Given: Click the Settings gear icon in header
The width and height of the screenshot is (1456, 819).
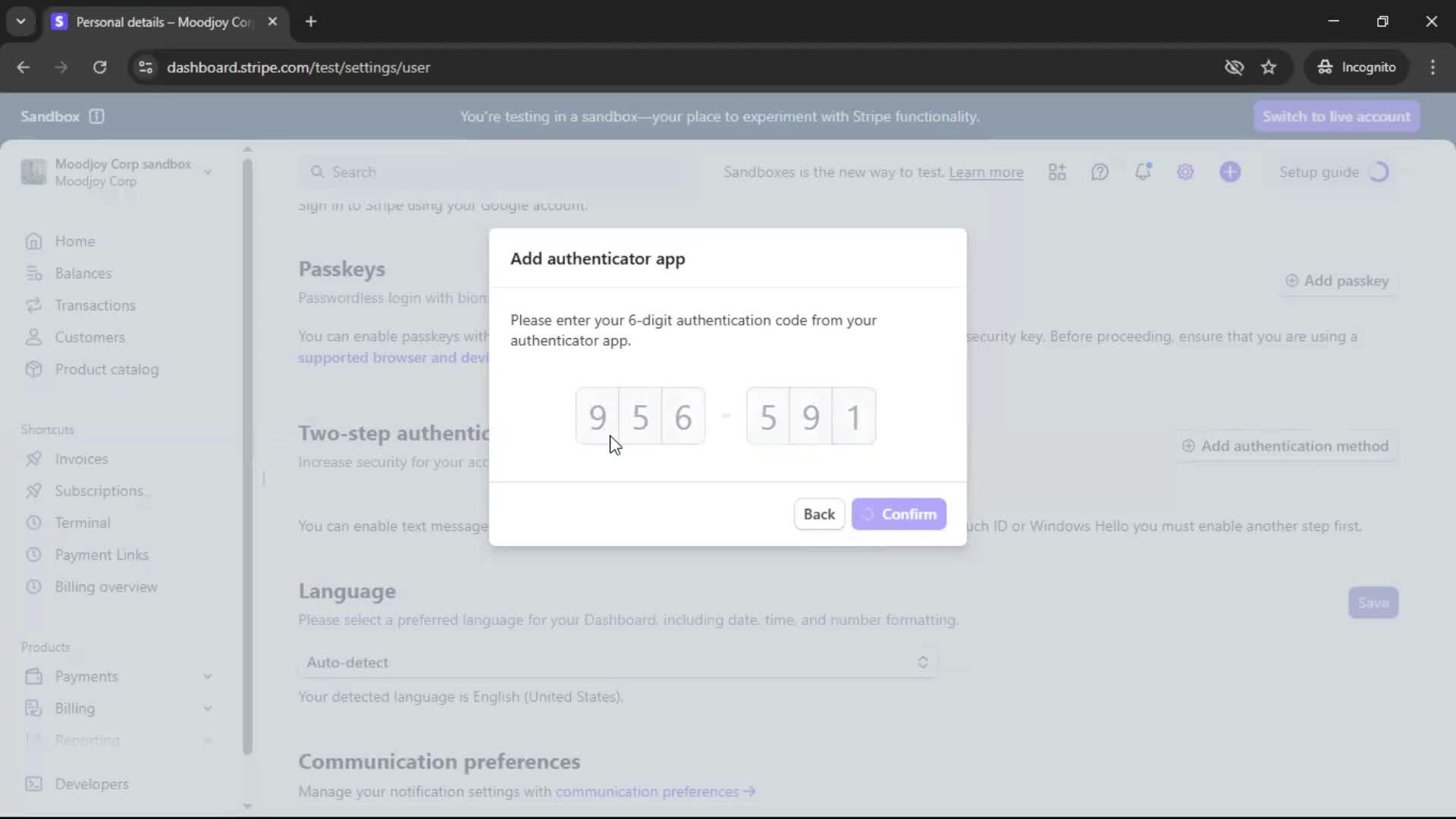Looking at the screenshot, I should (1185, 172).
